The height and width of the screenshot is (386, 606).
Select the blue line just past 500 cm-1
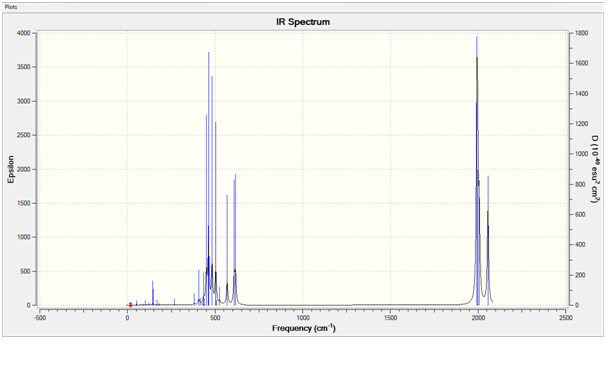(215, 213)
